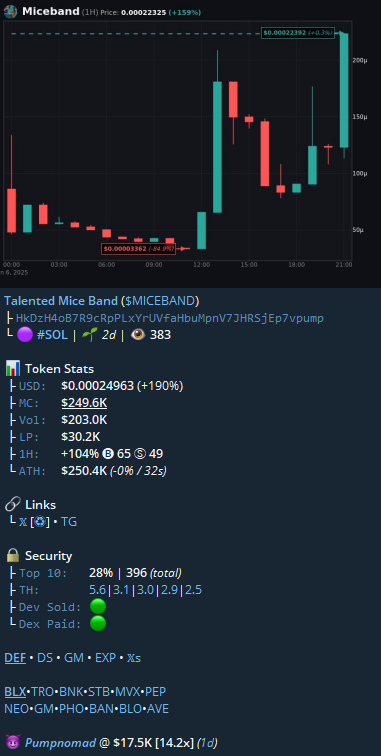Click the purple Solana circle icon

(25, 335)
